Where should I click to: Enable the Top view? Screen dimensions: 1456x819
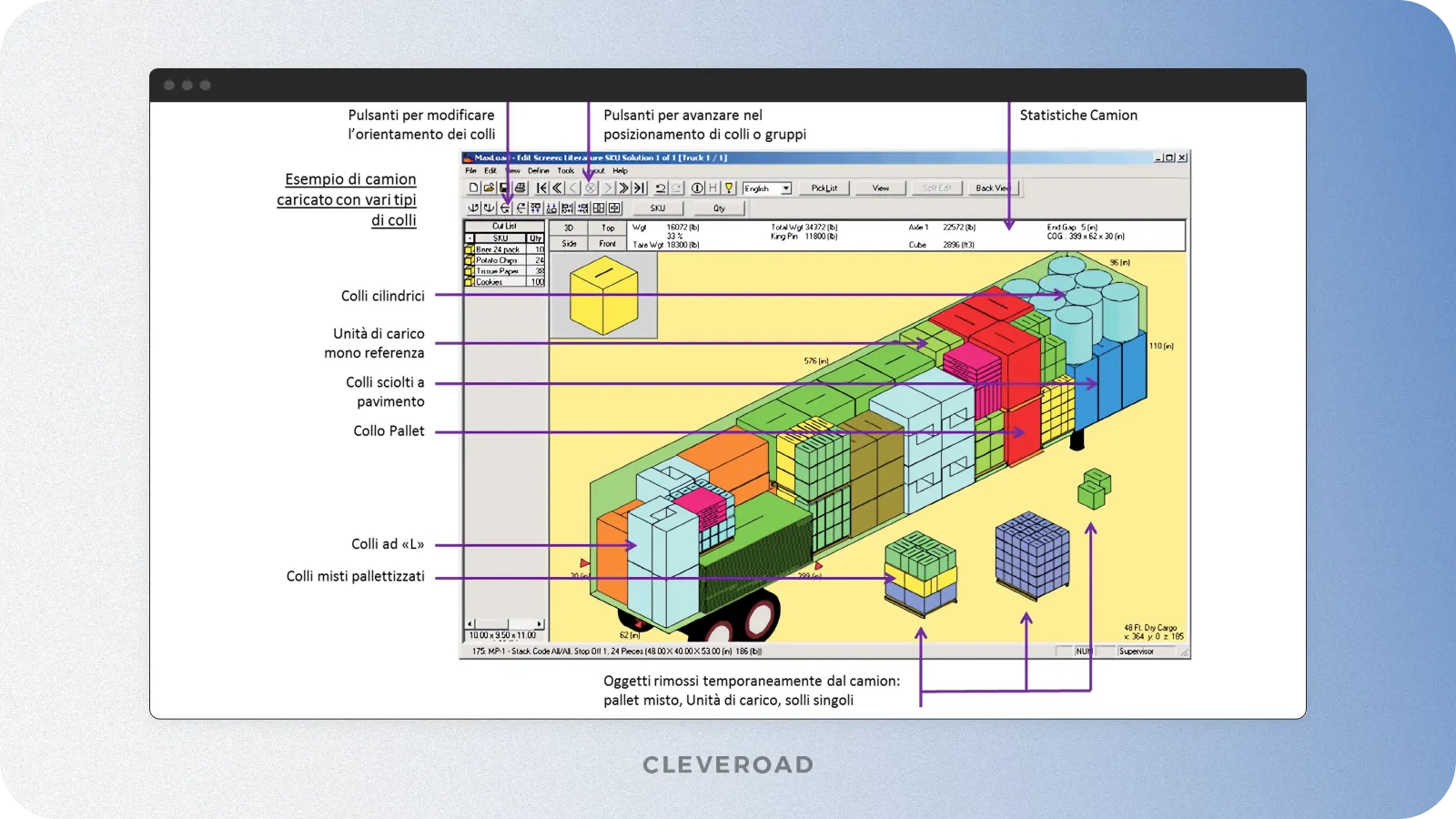point(608,227)
